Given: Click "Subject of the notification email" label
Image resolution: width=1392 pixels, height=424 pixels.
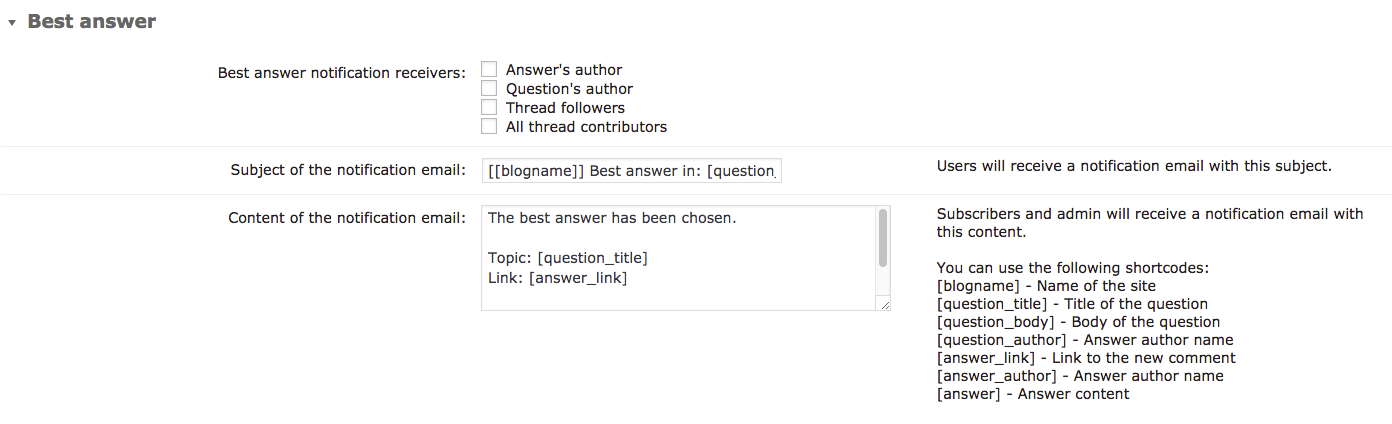Looking at the screenshot, I should click(x=348, y=170).
